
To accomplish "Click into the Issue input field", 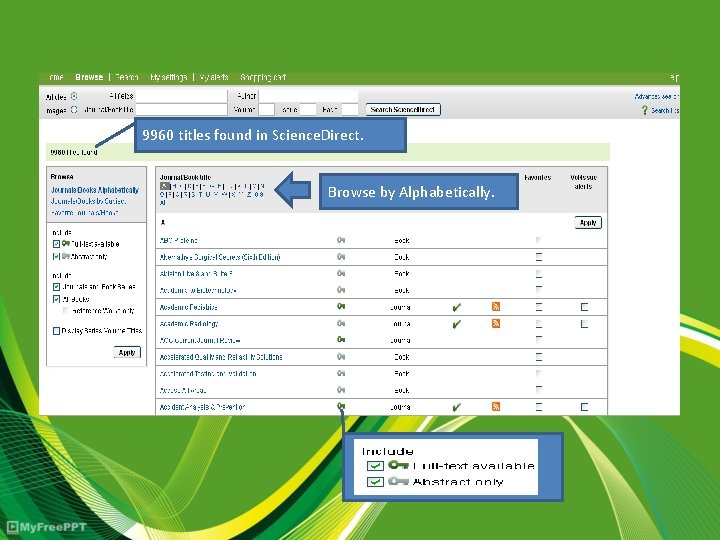I will tap(308, 109).
